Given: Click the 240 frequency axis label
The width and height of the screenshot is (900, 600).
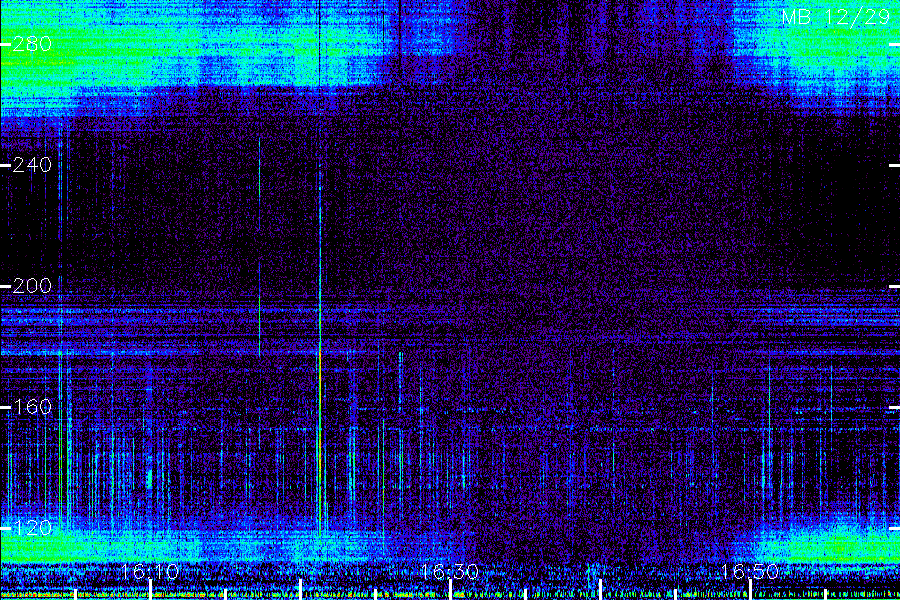Looking at the screenshot, I should (32, 165).
